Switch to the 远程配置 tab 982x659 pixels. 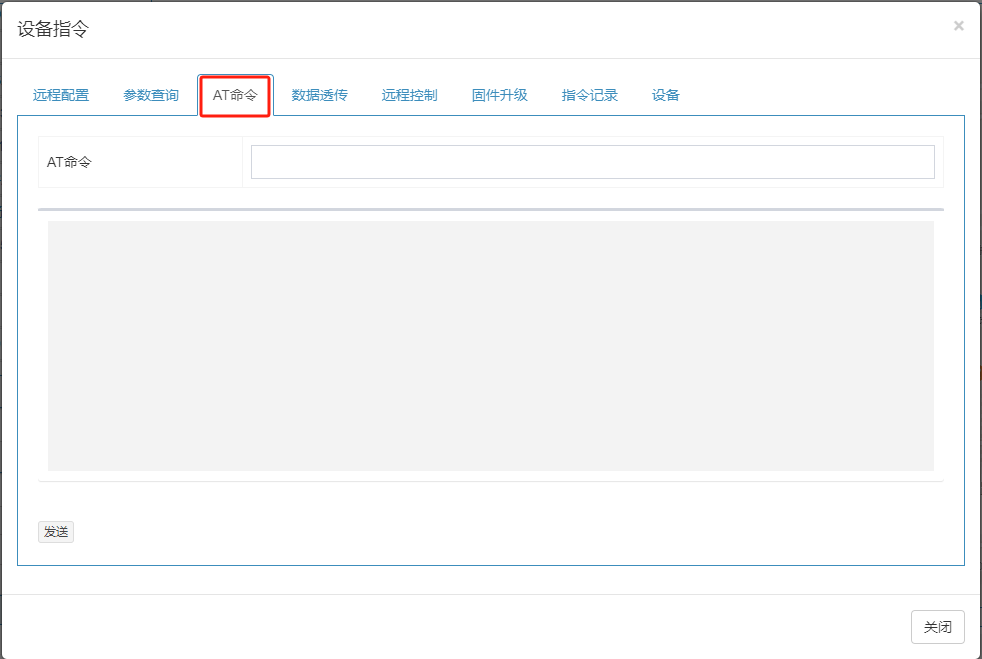click(x=61, y=96)
